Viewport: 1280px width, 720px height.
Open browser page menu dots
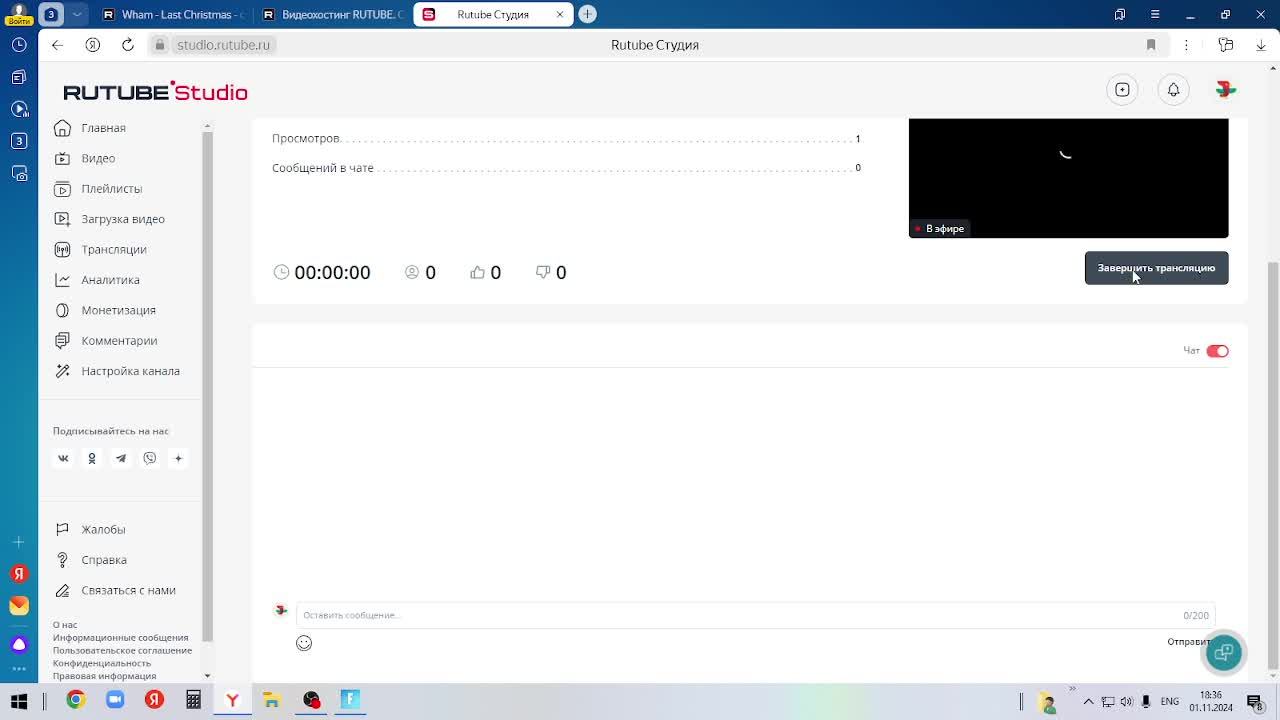[1186, 45]
